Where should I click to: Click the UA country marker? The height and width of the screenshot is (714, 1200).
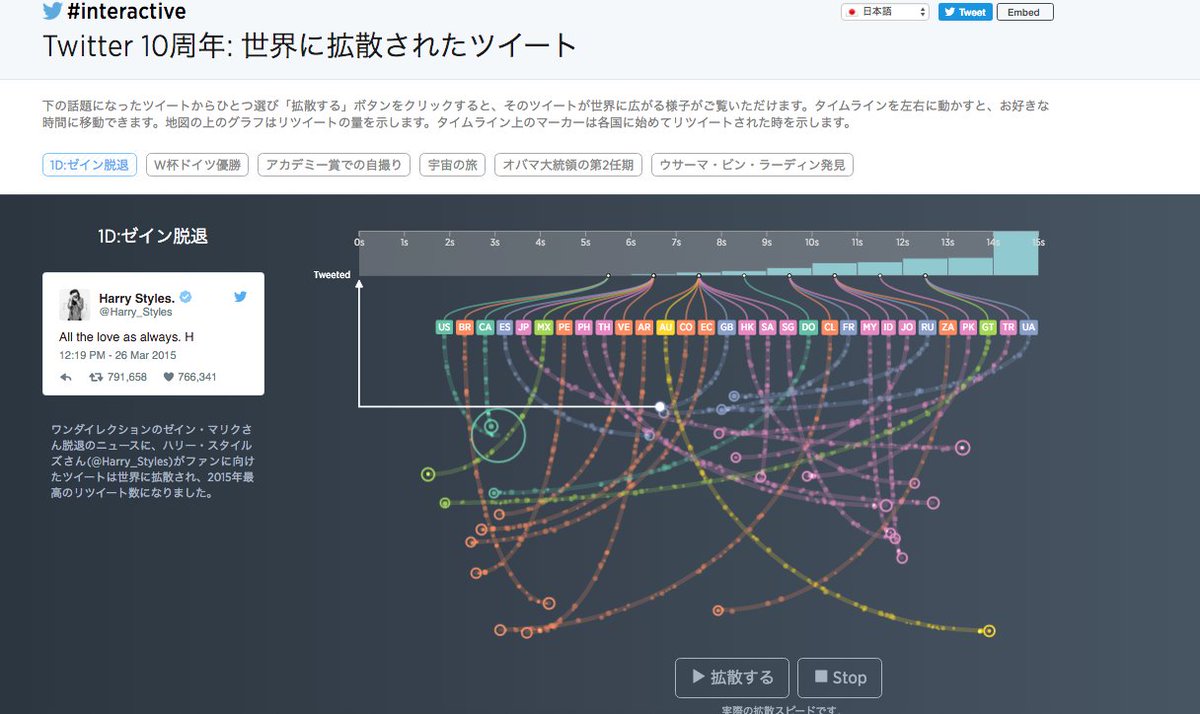1028,327
